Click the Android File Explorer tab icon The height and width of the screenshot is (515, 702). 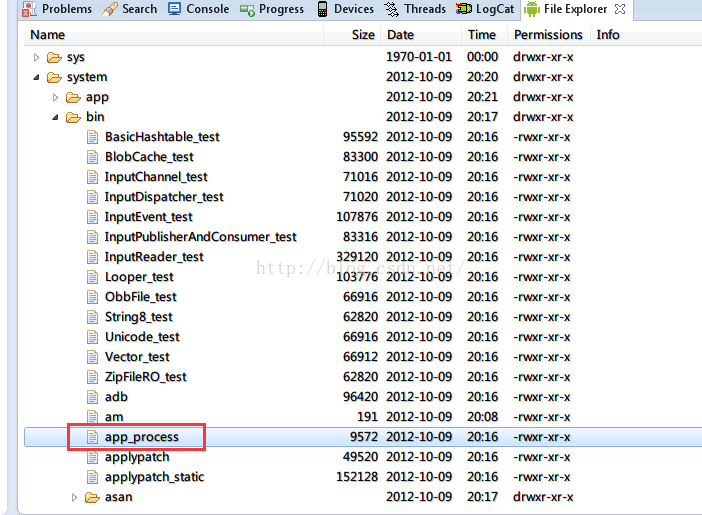pos(532,9)
